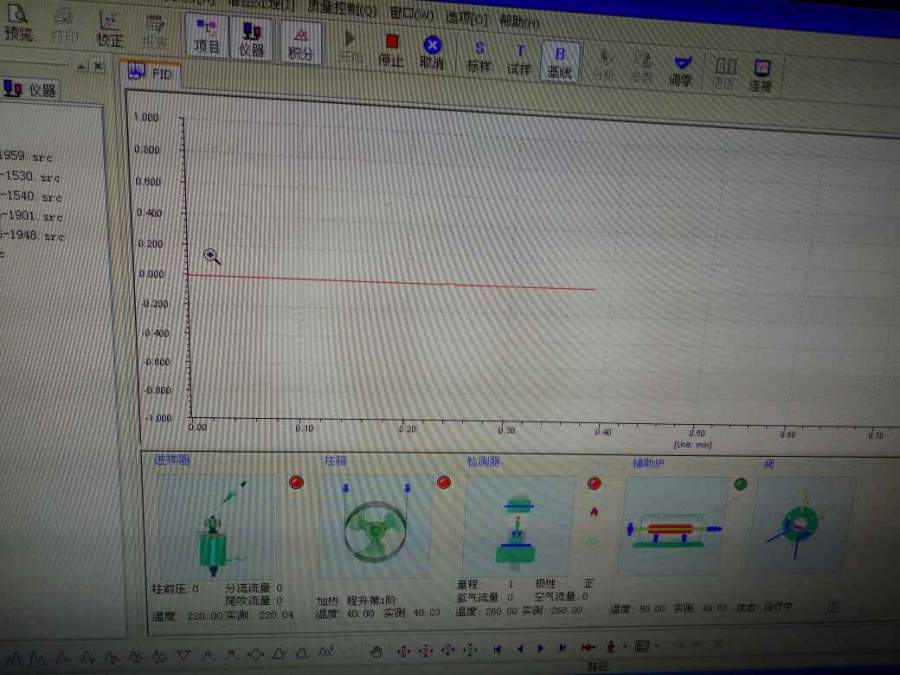Select the file ending in -1540.src
The height and width of the screenshot is (675, 900).
(31, 196)
